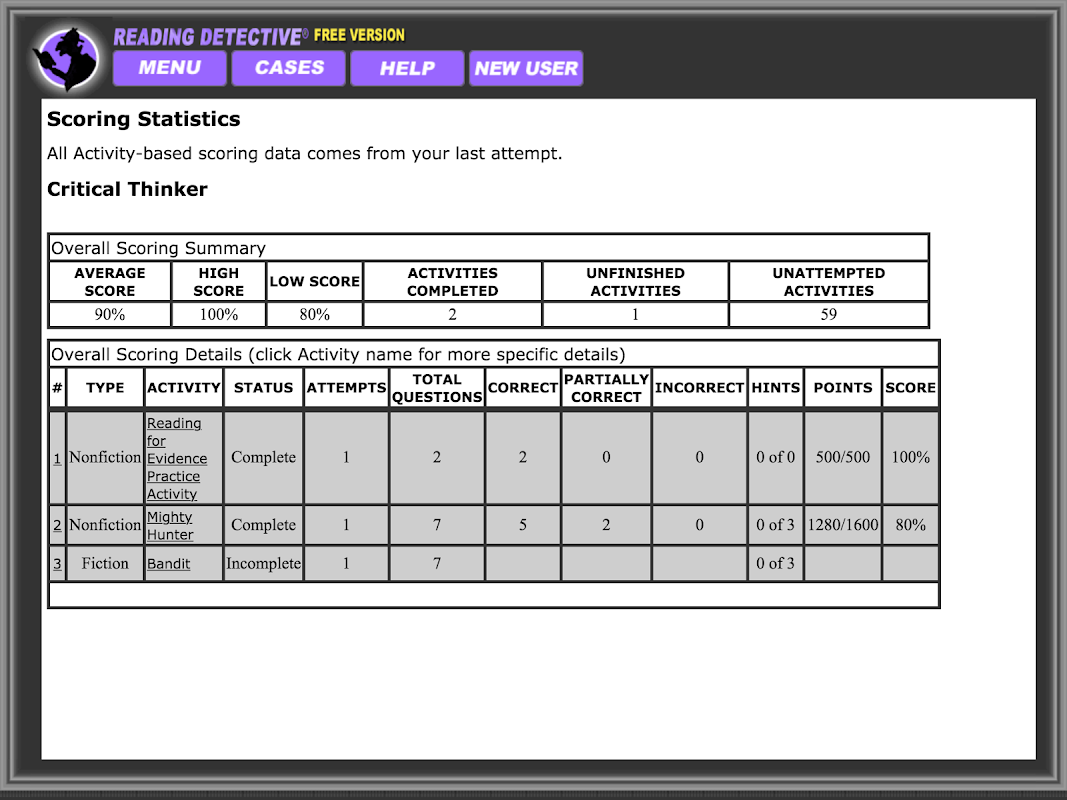This screenshot has width=1067, height=800.
Task: Click row number 2 link
Action: point(57,525)
